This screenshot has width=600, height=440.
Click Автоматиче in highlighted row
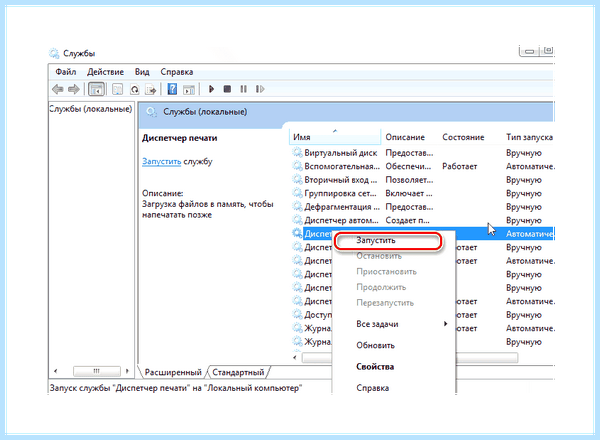click(x=530, y=233)
